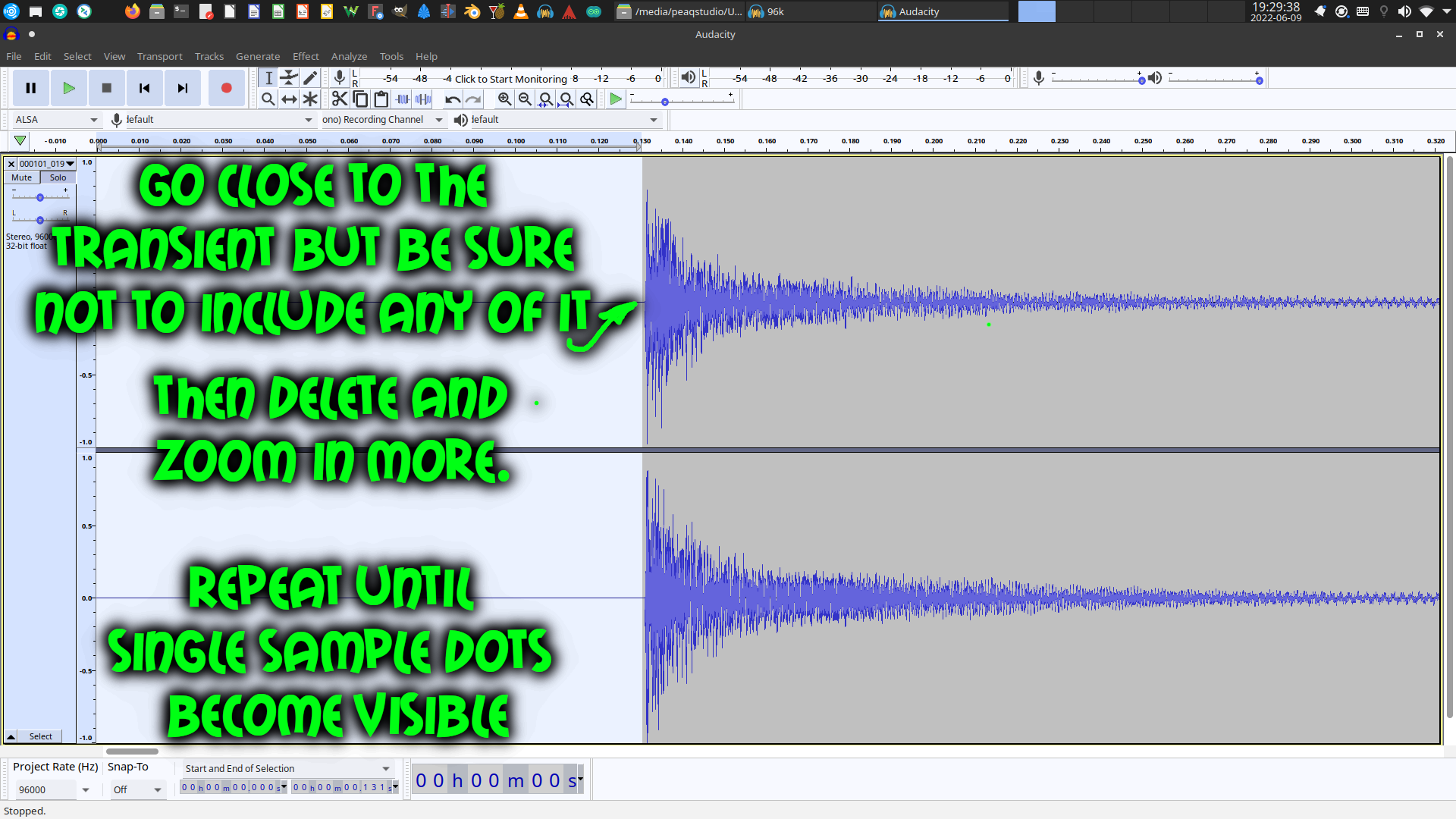Click the Trim audio outside selection icon
The width and height of the screenshot is (1456, 819).
tap(403, 99)
